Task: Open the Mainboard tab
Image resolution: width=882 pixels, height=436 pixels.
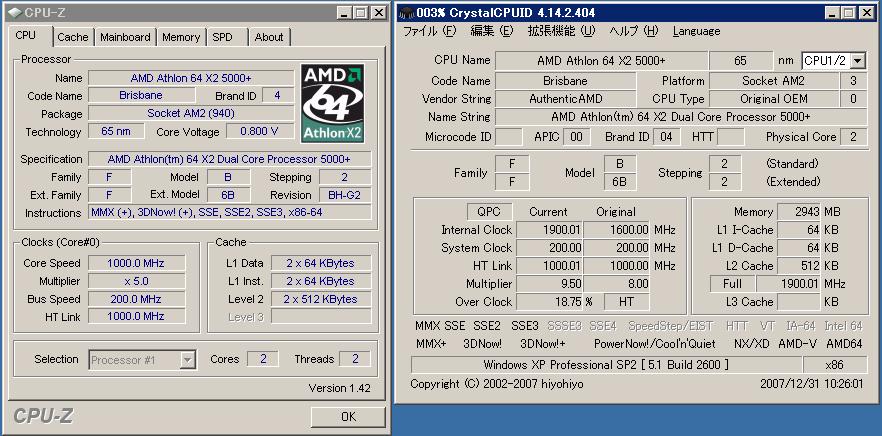Action: (x=125, y=37)
